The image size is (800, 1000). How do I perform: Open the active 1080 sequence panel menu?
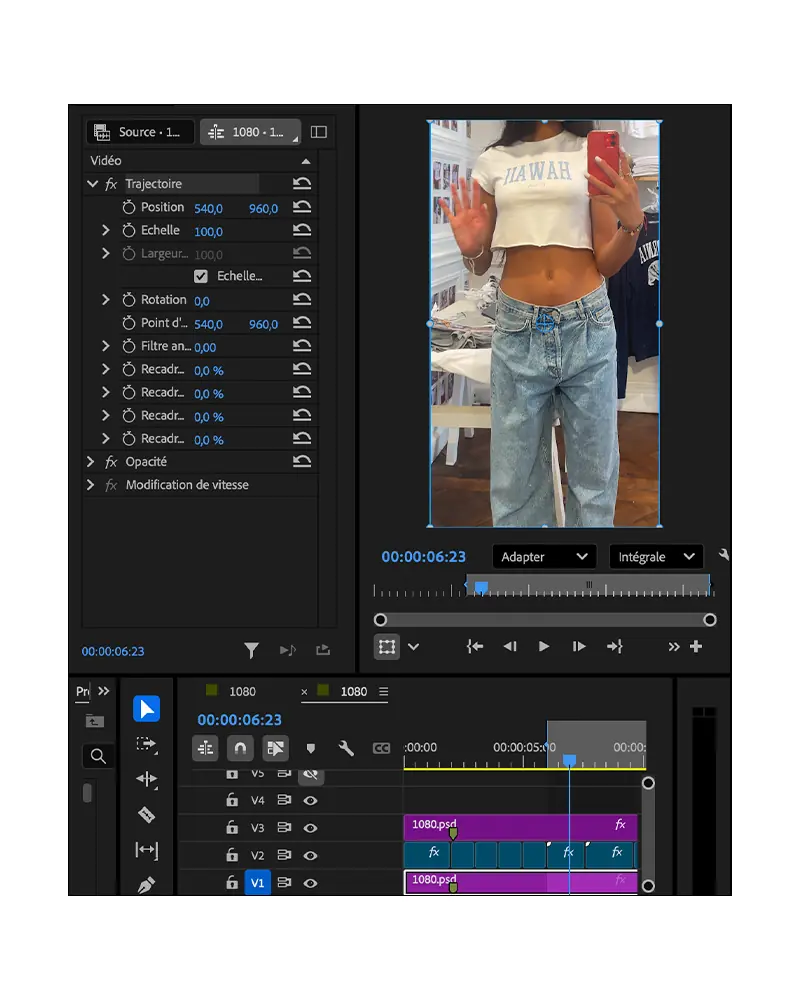pos(383,692)
